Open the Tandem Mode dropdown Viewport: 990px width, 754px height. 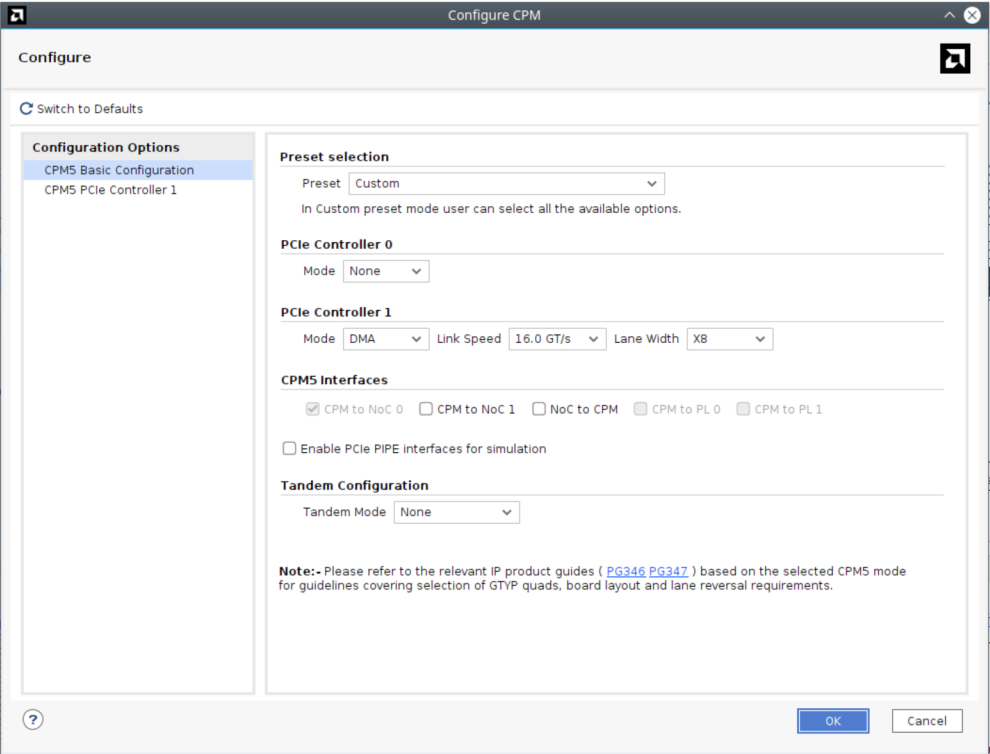pyautogui.click(x=457, y=512)
